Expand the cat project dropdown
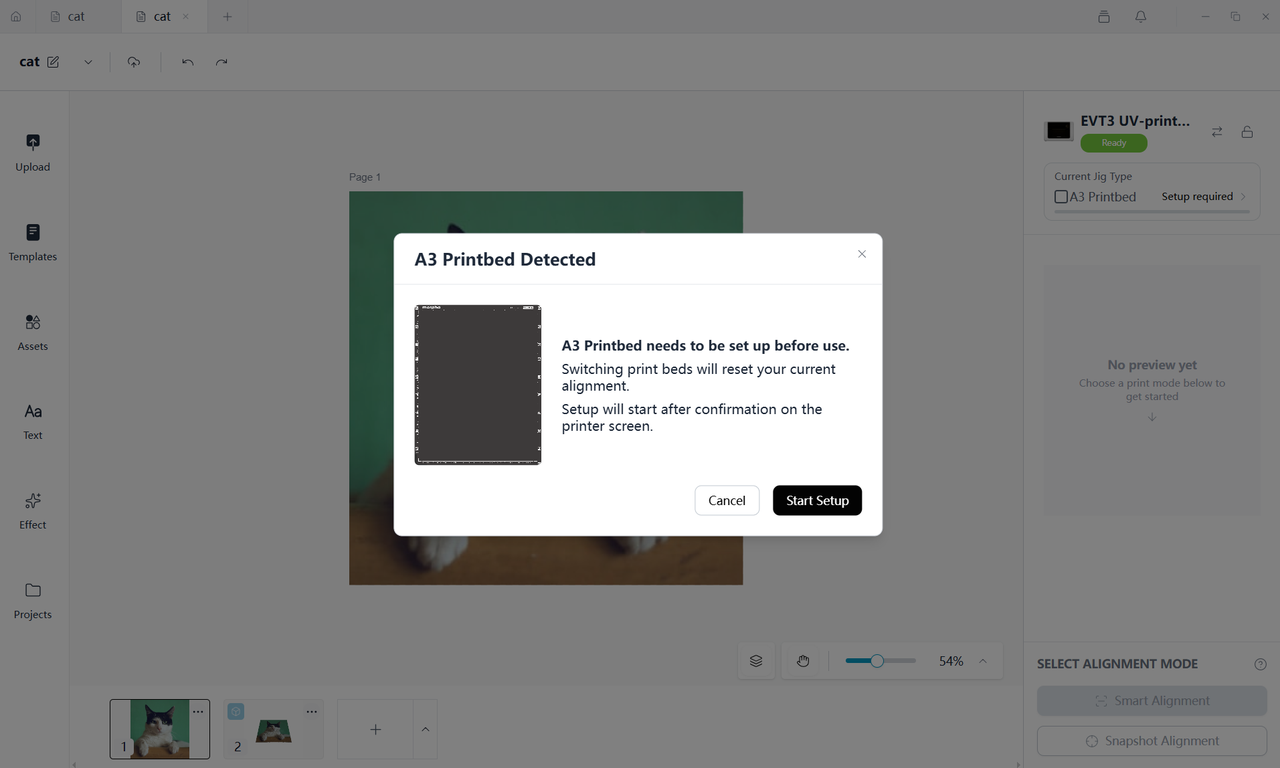Screen dimensions: 1280x768 [88, 62]
